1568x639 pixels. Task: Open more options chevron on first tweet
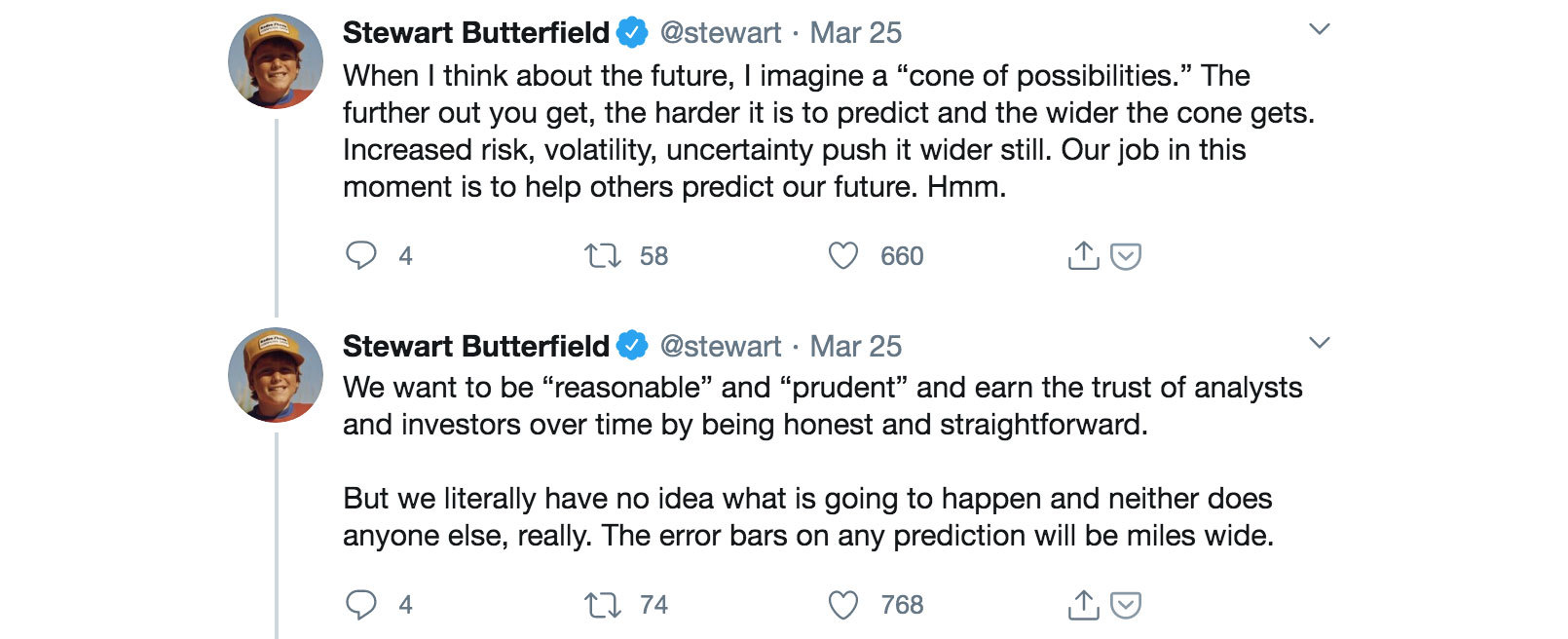point(1320,29)
